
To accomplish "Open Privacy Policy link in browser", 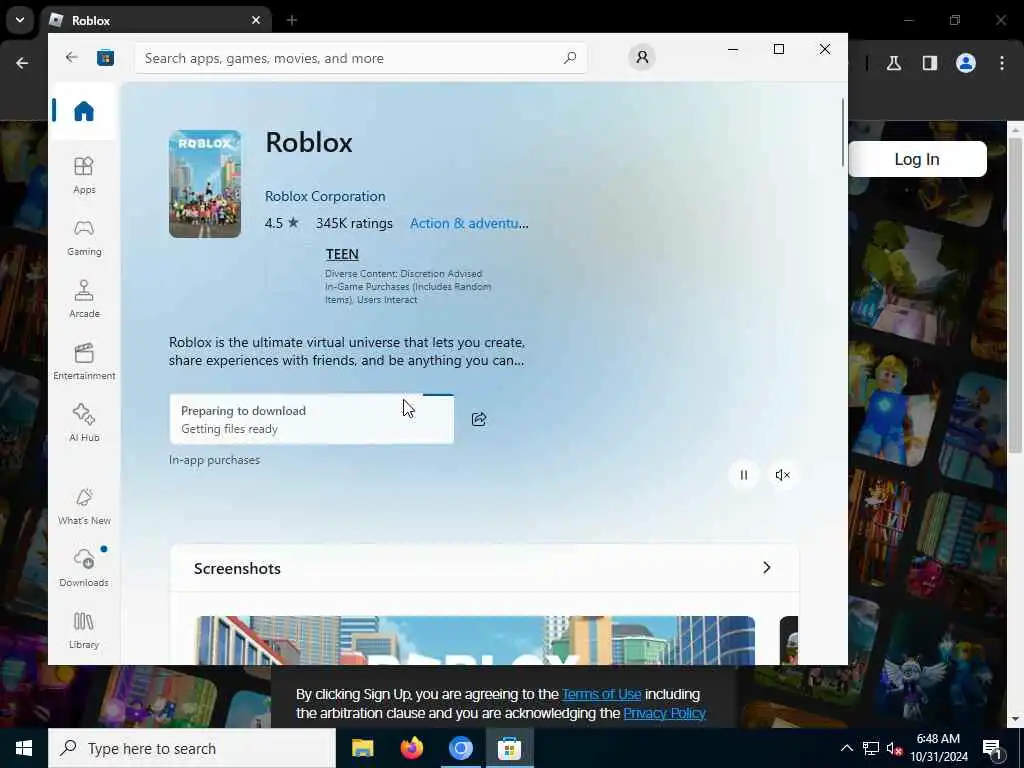I will [664, 713].
